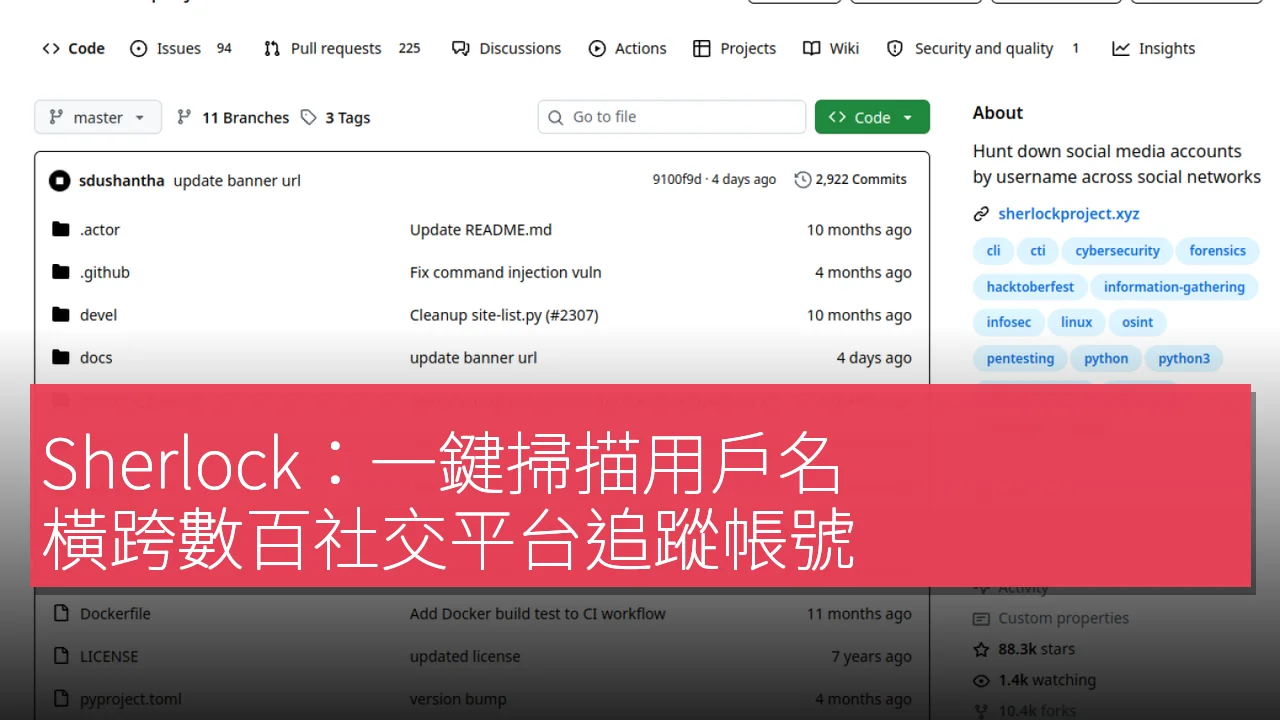View the 11 Branches link
Screen dimensions: 1280x720
233,117
